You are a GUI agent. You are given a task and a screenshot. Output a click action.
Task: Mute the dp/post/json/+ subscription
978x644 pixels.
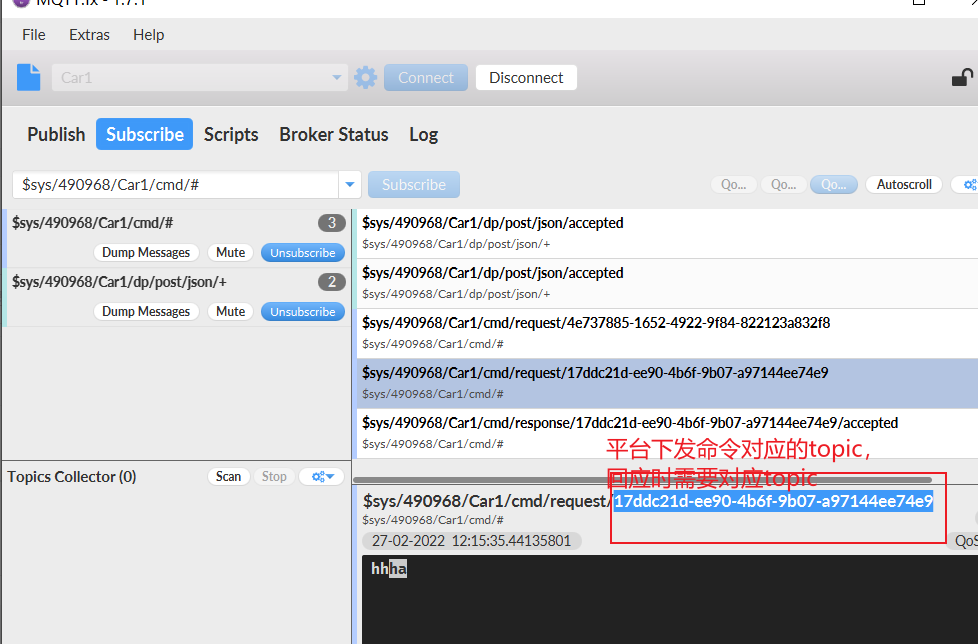(x=230, y=312)
